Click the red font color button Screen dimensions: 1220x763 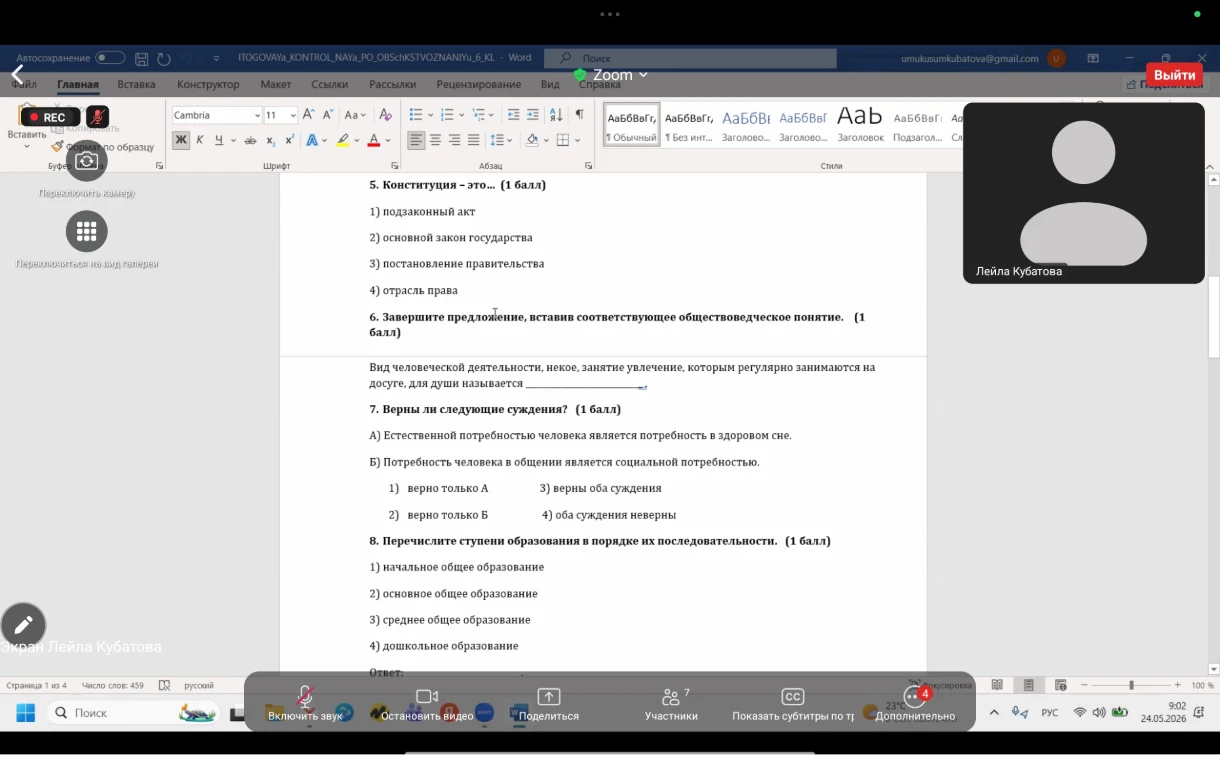[374, 140]
